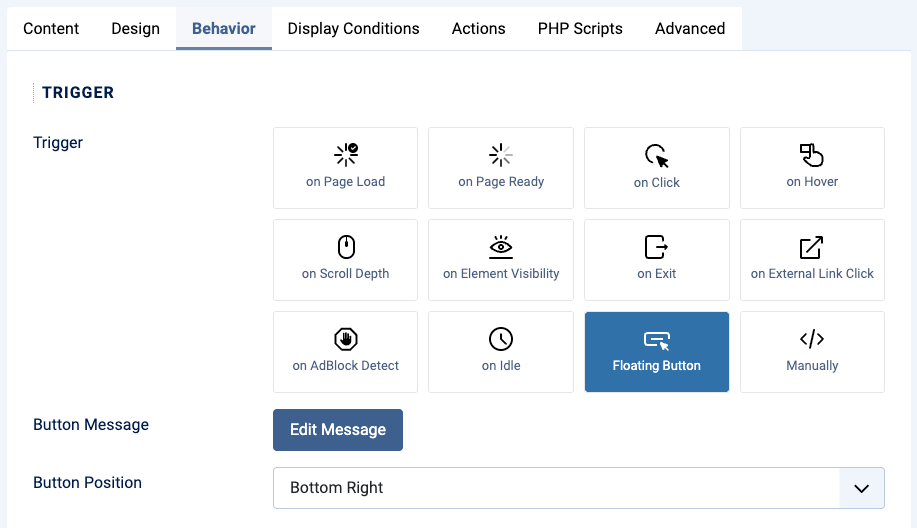The width and height of the screenshot is (917, 528).
Task: Select the on Page Load trigger icon
Action: click(x=346, y=155)
